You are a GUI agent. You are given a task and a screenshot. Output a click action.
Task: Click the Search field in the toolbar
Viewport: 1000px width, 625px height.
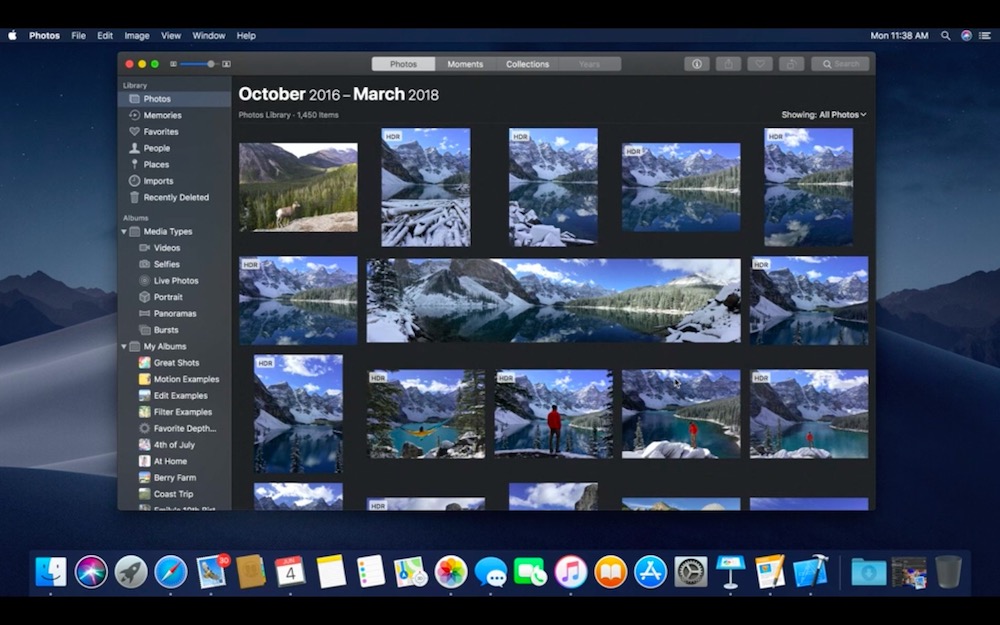tap(840, 64)
